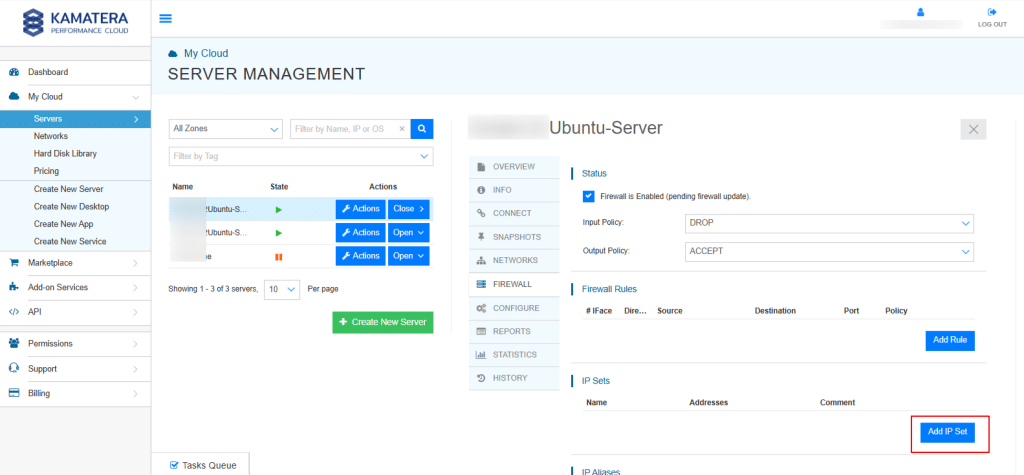Screen dimensions: 1024x475
Task: Open Networks in sidebar
Action: [51, 137]
